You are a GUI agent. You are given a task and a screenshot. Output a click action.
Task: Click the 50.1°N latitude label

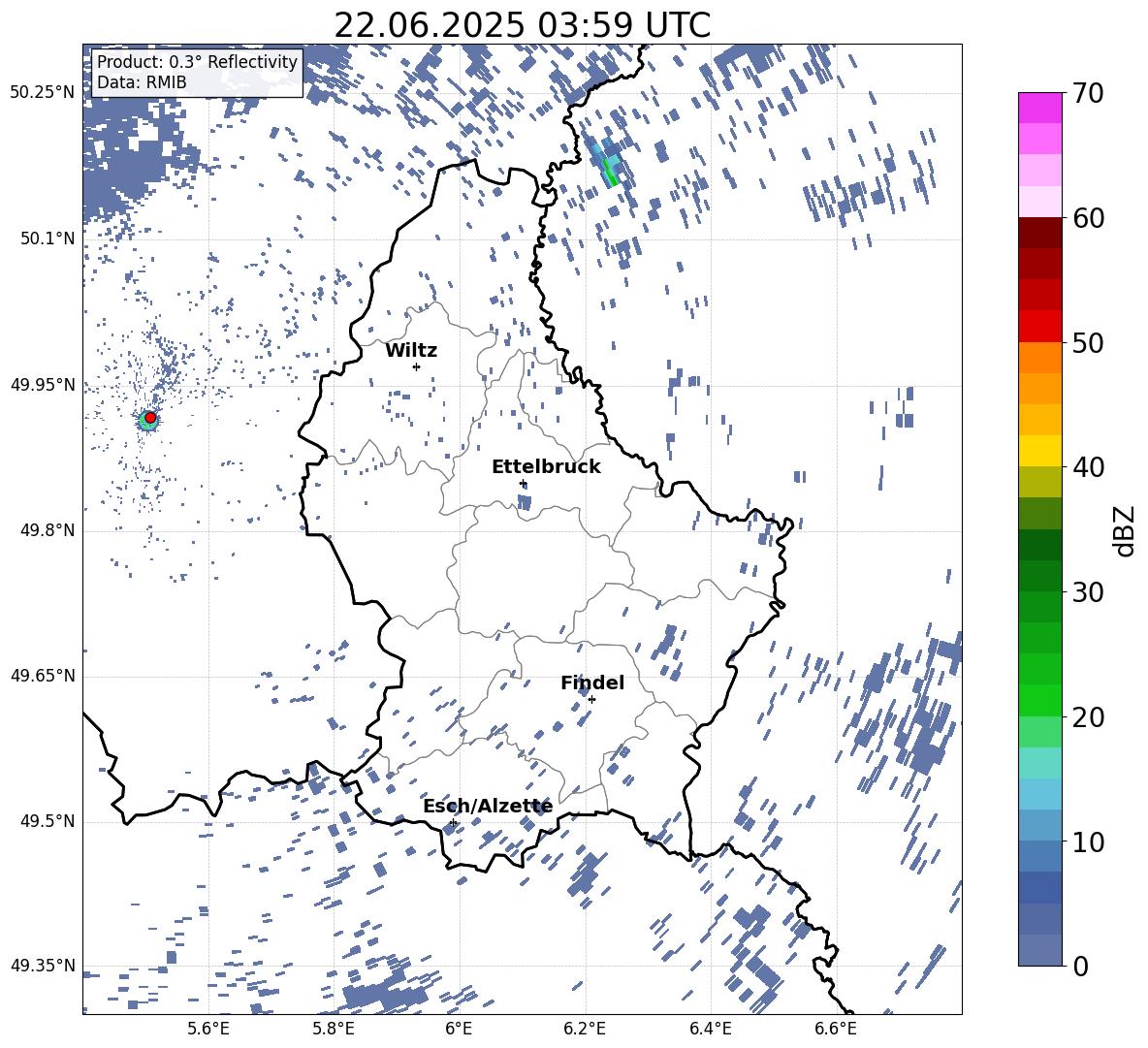(47, 238)
